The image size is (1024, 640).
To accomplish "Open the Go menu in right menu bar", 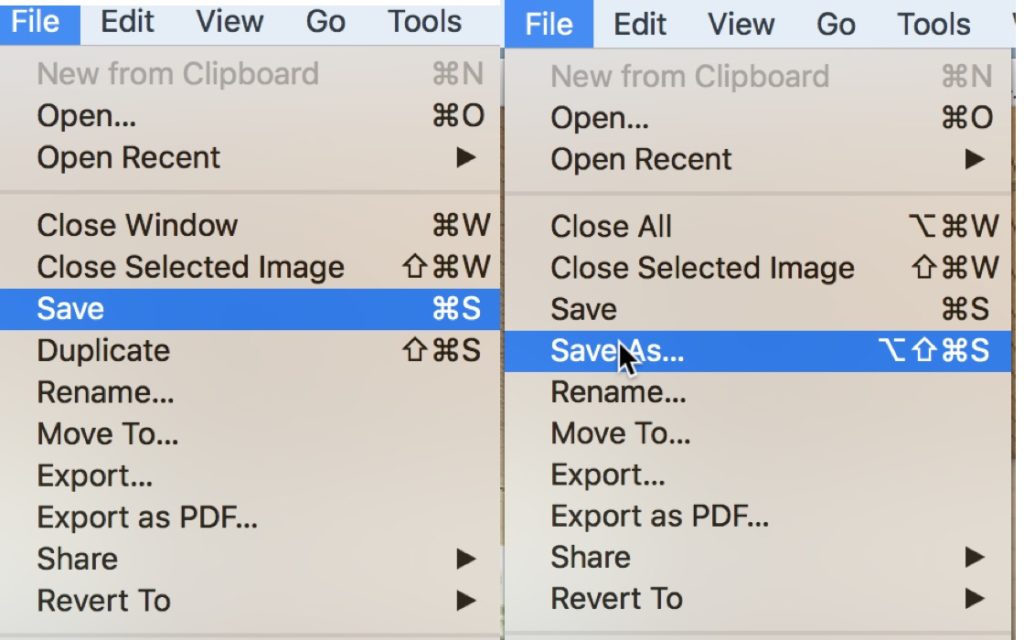I will tap(836, 23).
